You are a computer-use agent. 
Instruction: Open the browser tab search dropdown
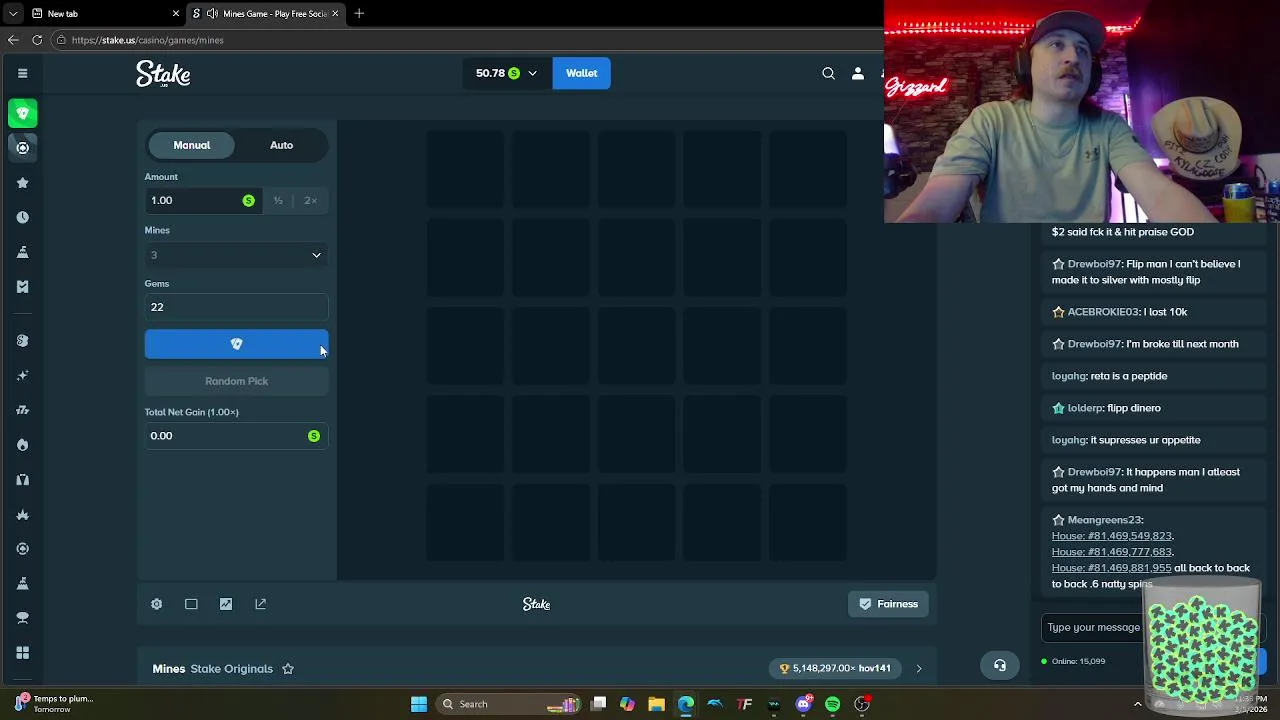(x=13, y=14)
